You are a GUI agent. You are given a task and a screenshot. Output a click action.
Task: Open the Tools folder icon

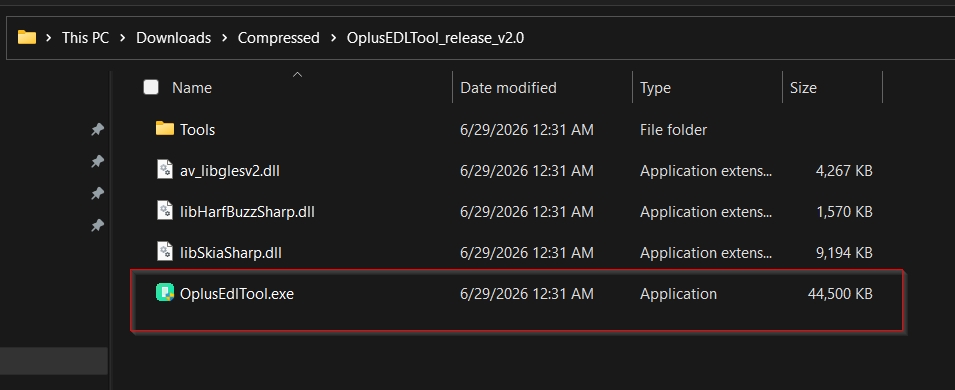pos(164,129)
